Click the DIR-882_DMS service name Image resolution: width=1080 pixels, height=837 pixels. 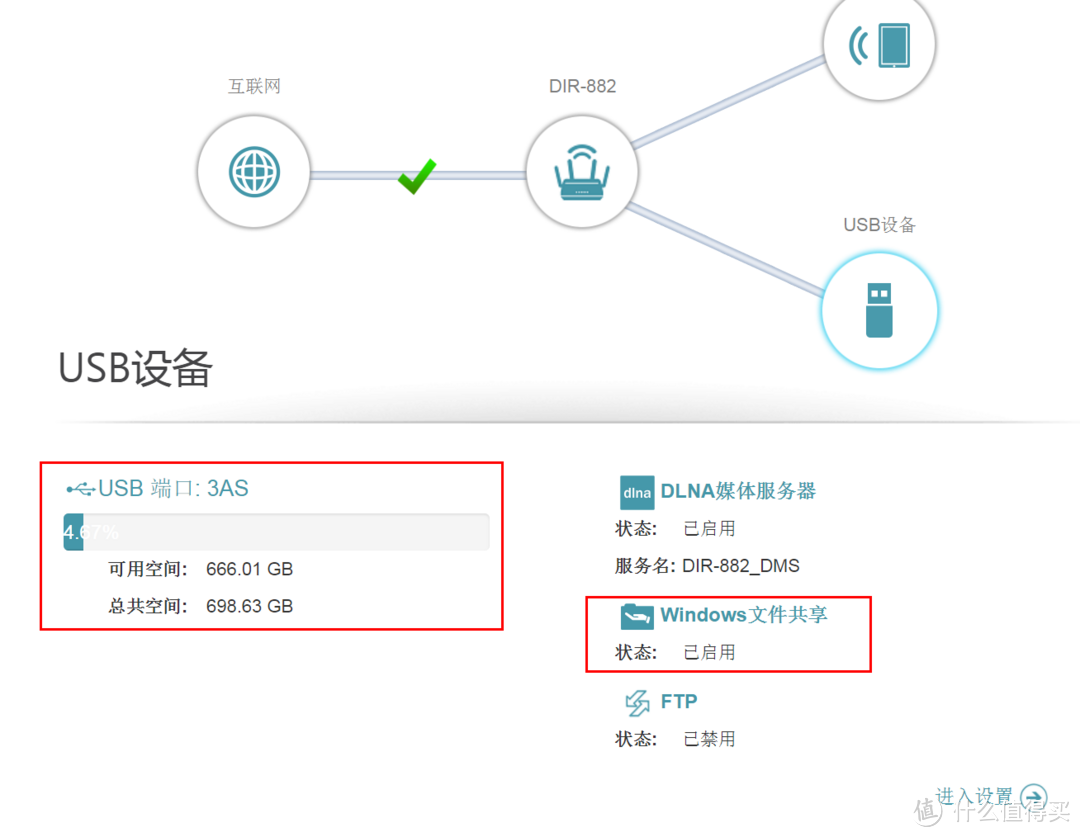pos(740,566)
